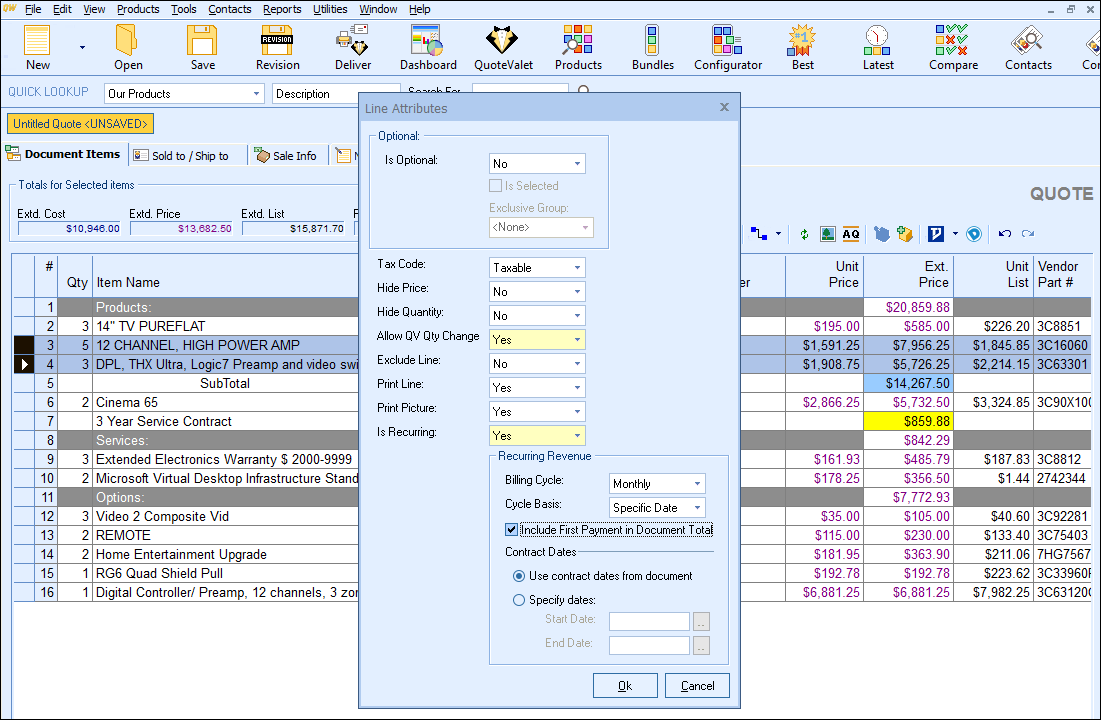Screen dimensions: 1101x720
Task: Switch to the Sale Info tab
Action: point(286,156)
